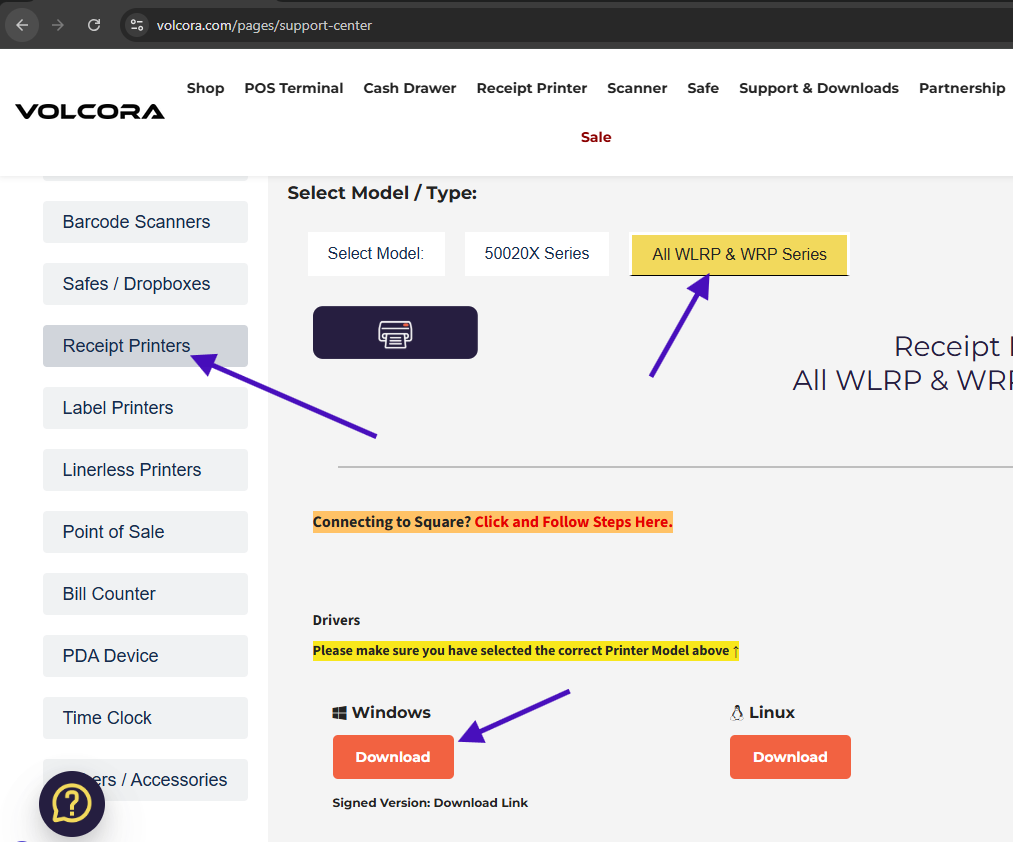Open the Scanner navigation item
Viewport: 1013px width, 842px height.
tap(637, 88)
